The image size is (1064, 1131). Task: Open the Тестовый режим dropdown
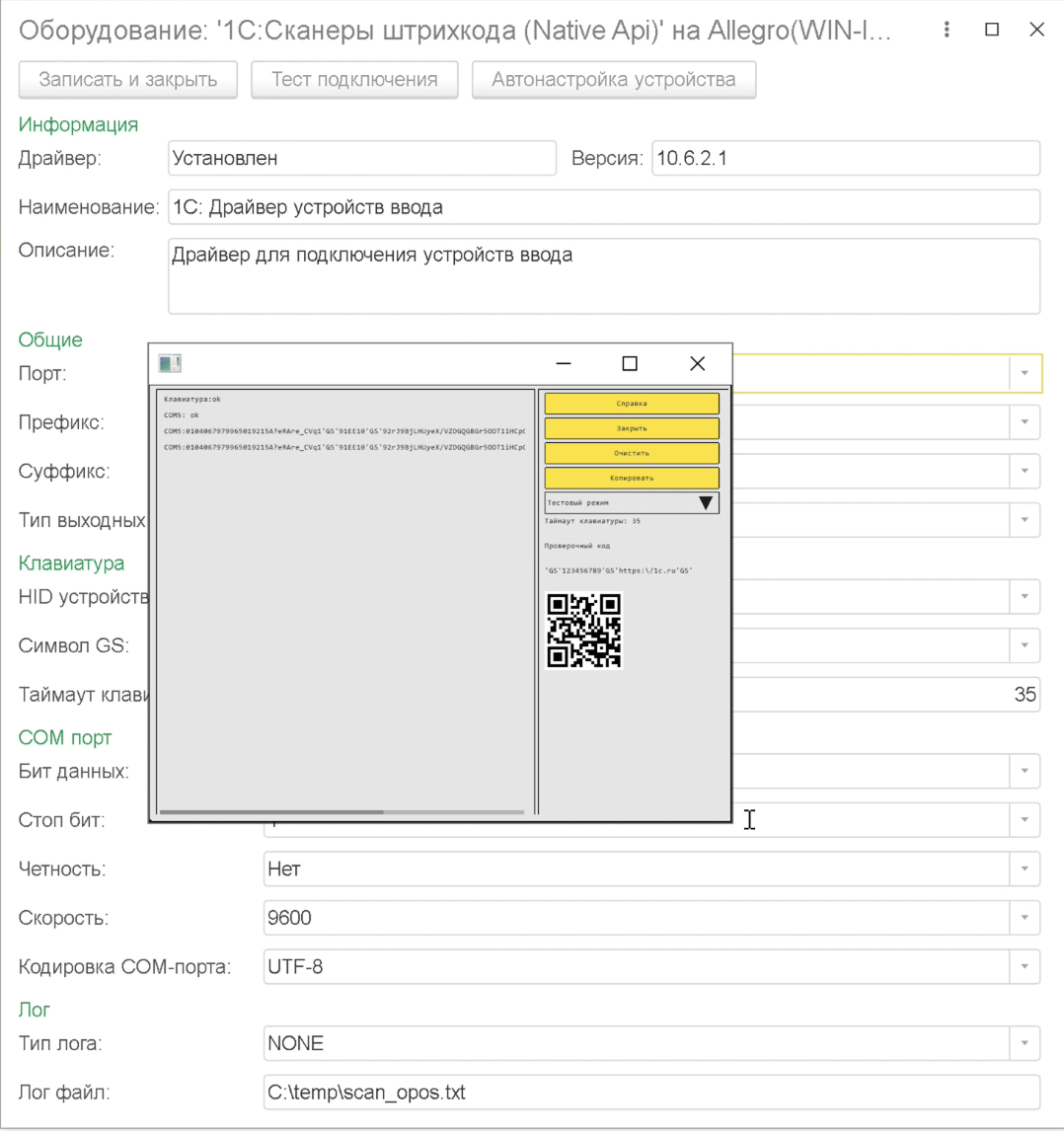point(706,502)
